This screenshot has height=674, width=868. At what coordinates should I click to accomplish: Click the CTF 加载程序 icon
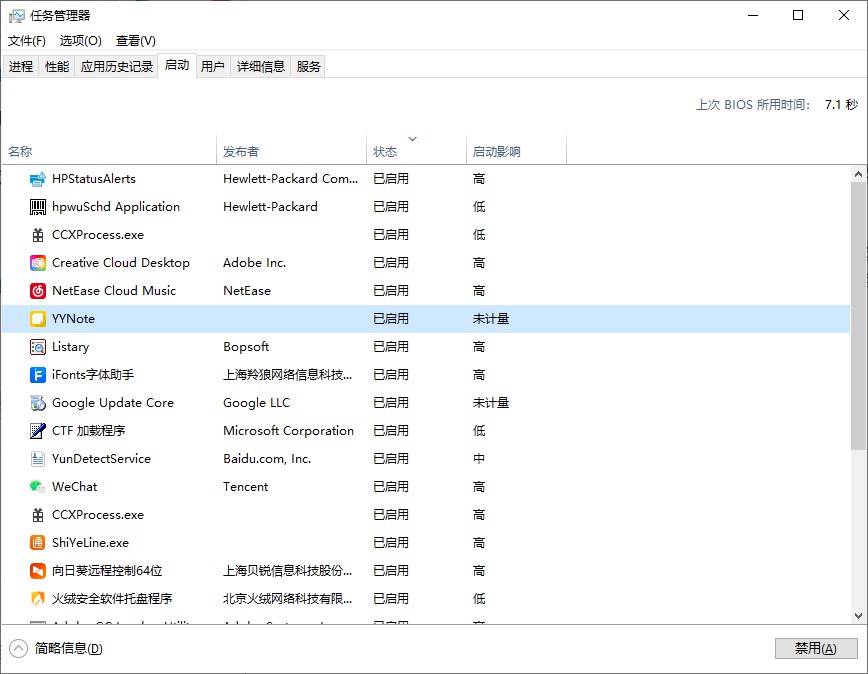[x=38, y=431]
